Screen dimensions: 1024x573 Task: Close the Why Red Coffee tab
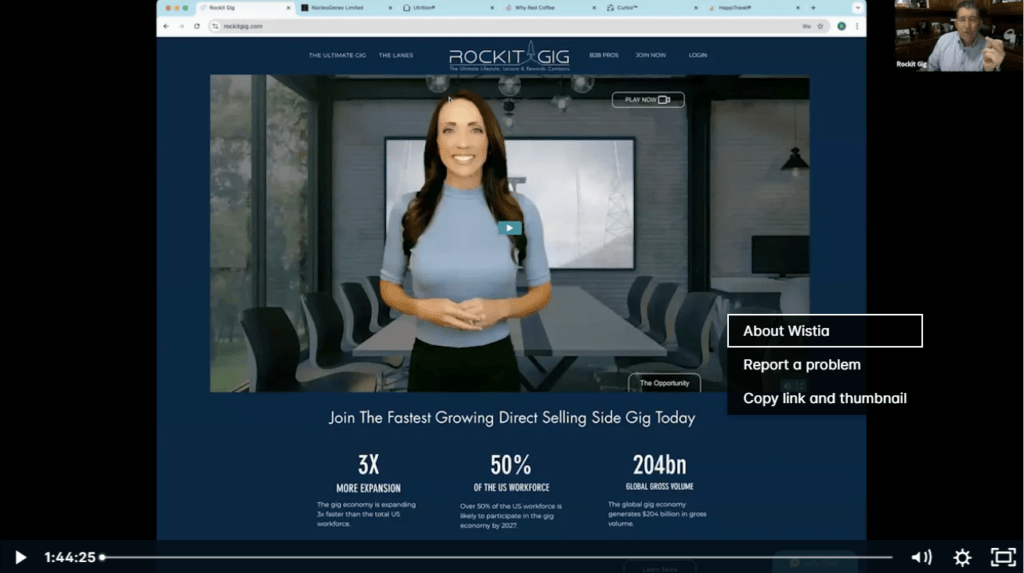[594, 8]
